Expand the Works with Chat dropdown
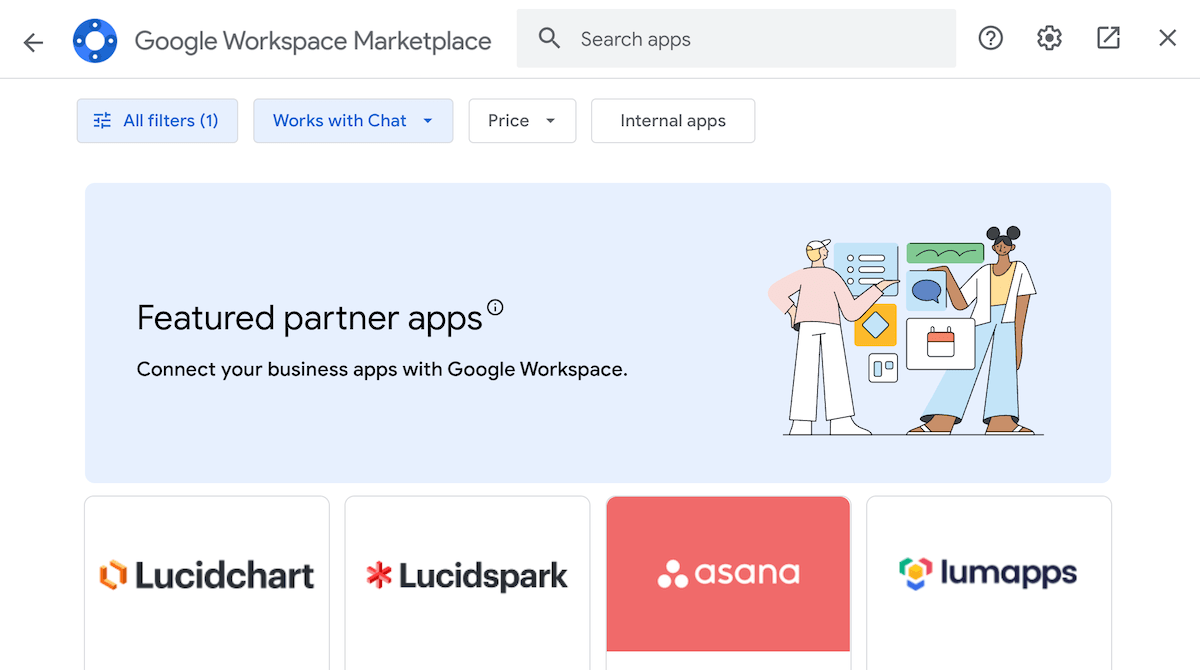The width and height of the screenshot is (1200, 670). pyautogui.click(x=353, y=121)
